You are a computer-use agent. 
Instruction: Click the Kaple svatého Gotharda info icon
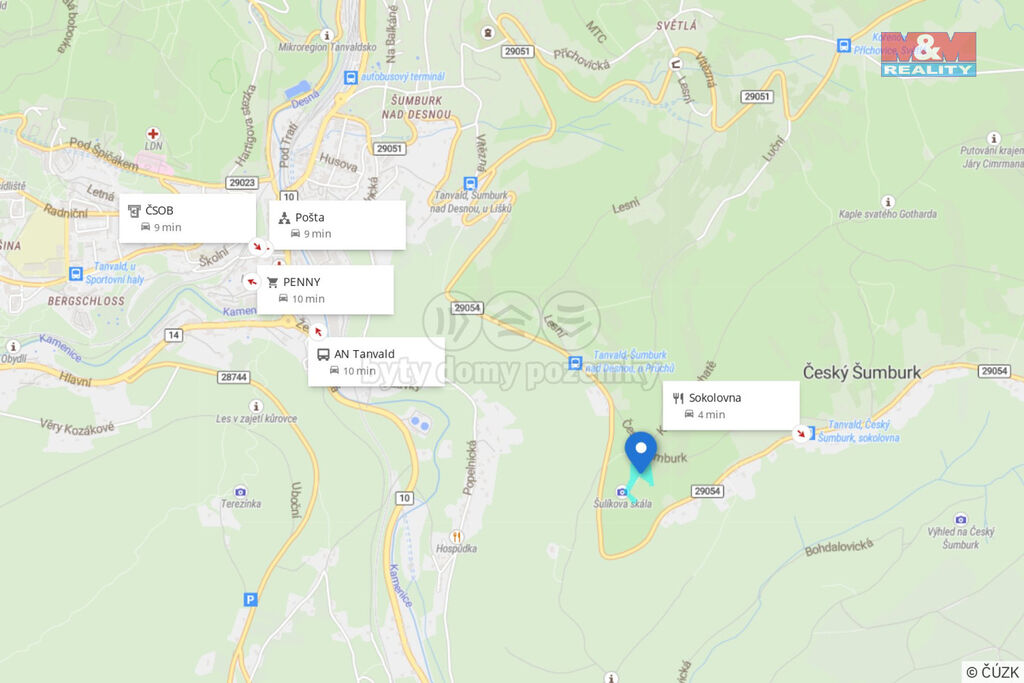[x=888, y=202]
